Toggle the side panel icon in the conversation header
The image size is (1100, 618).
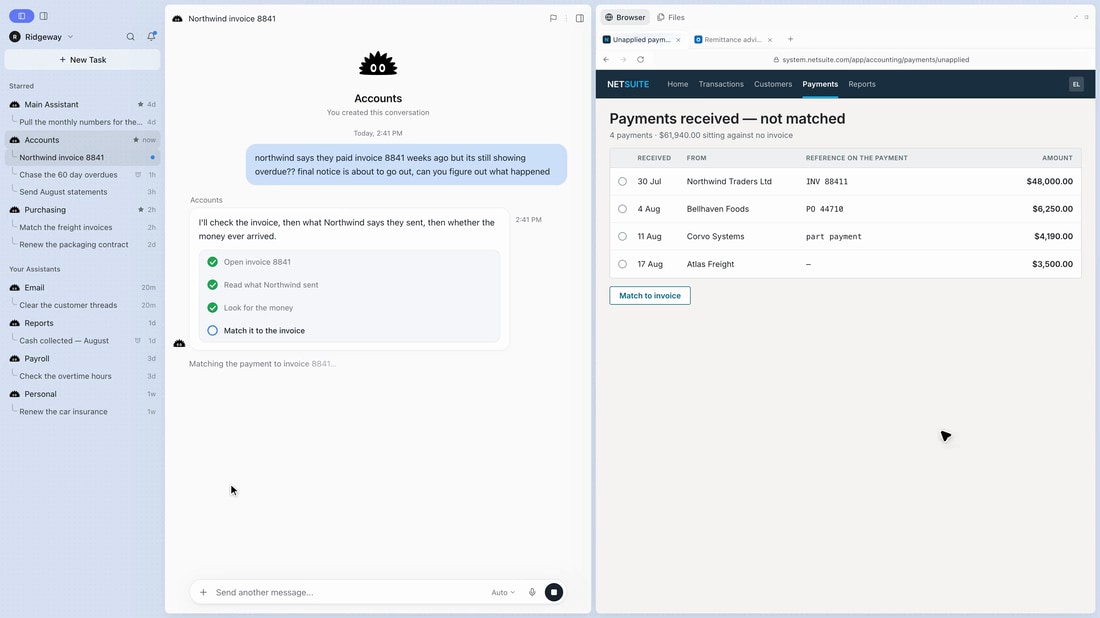pos(579,18)
